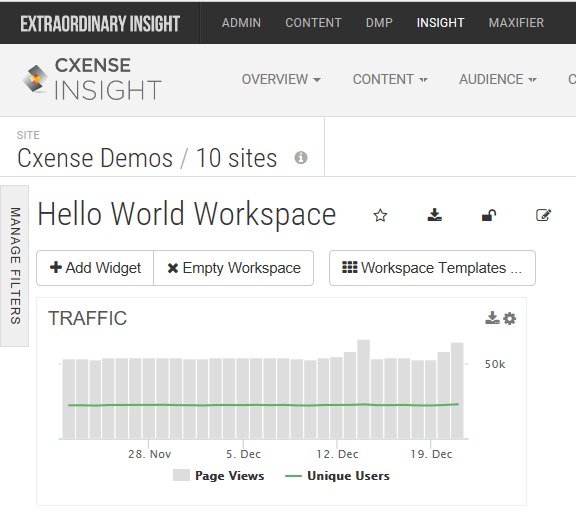Open the Traffic widget settings gear

tap(510, 318)
